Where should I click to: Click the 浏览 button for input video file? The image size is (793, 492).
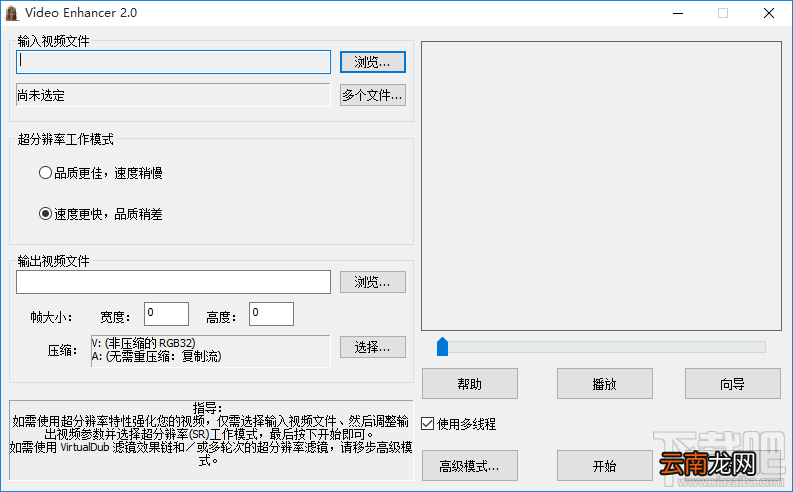coord(373,62)
